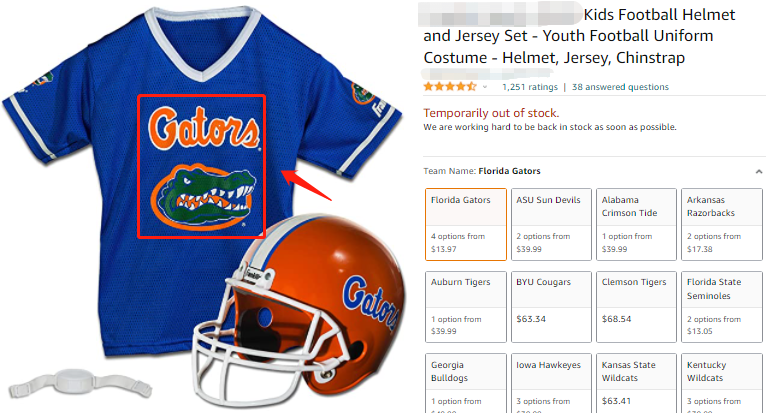Screen dimensions: 779x413
Task: Select the Florida Gators team option
Action: [465, 221]
